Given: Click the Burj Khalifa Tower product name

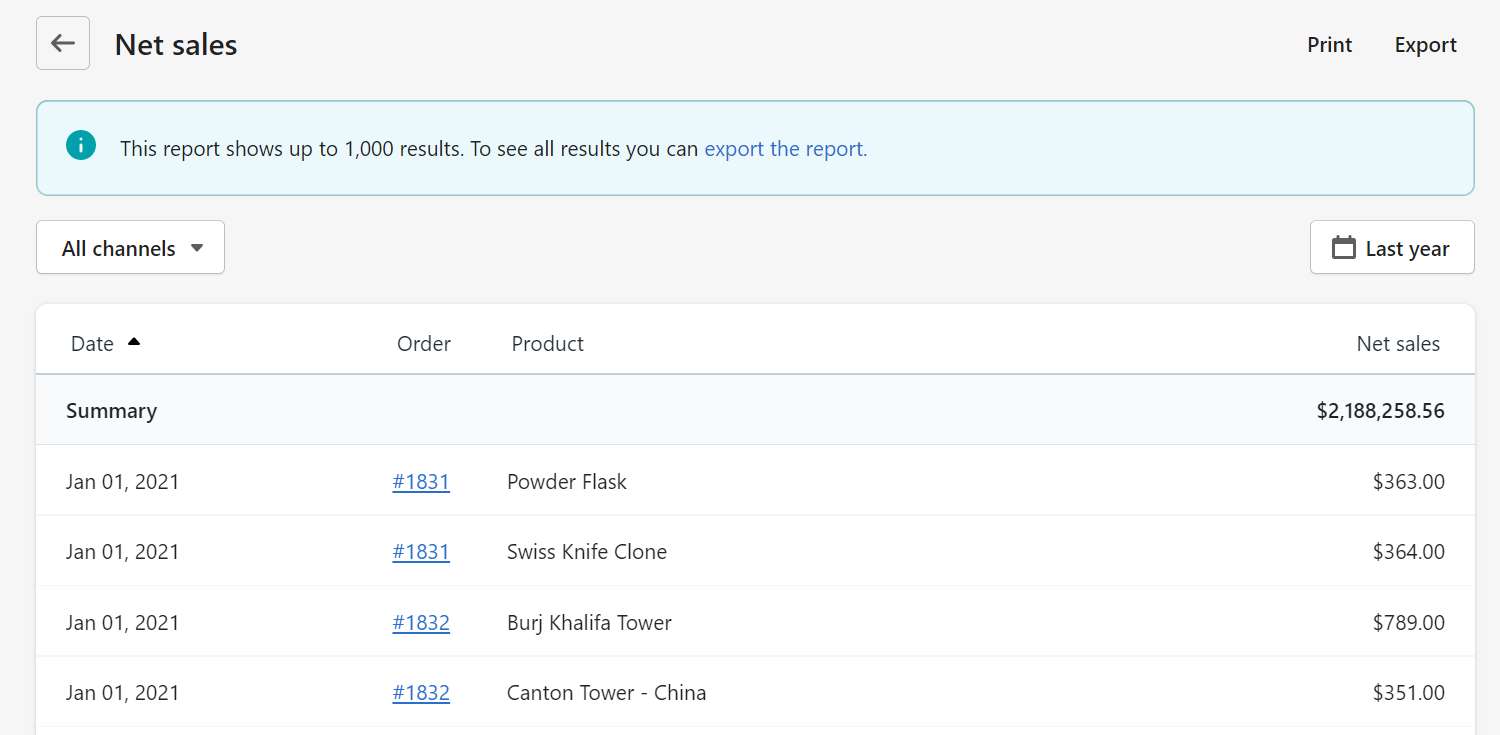Looking at the screenshot, I should pyautogui.click(x=589, y=623).
